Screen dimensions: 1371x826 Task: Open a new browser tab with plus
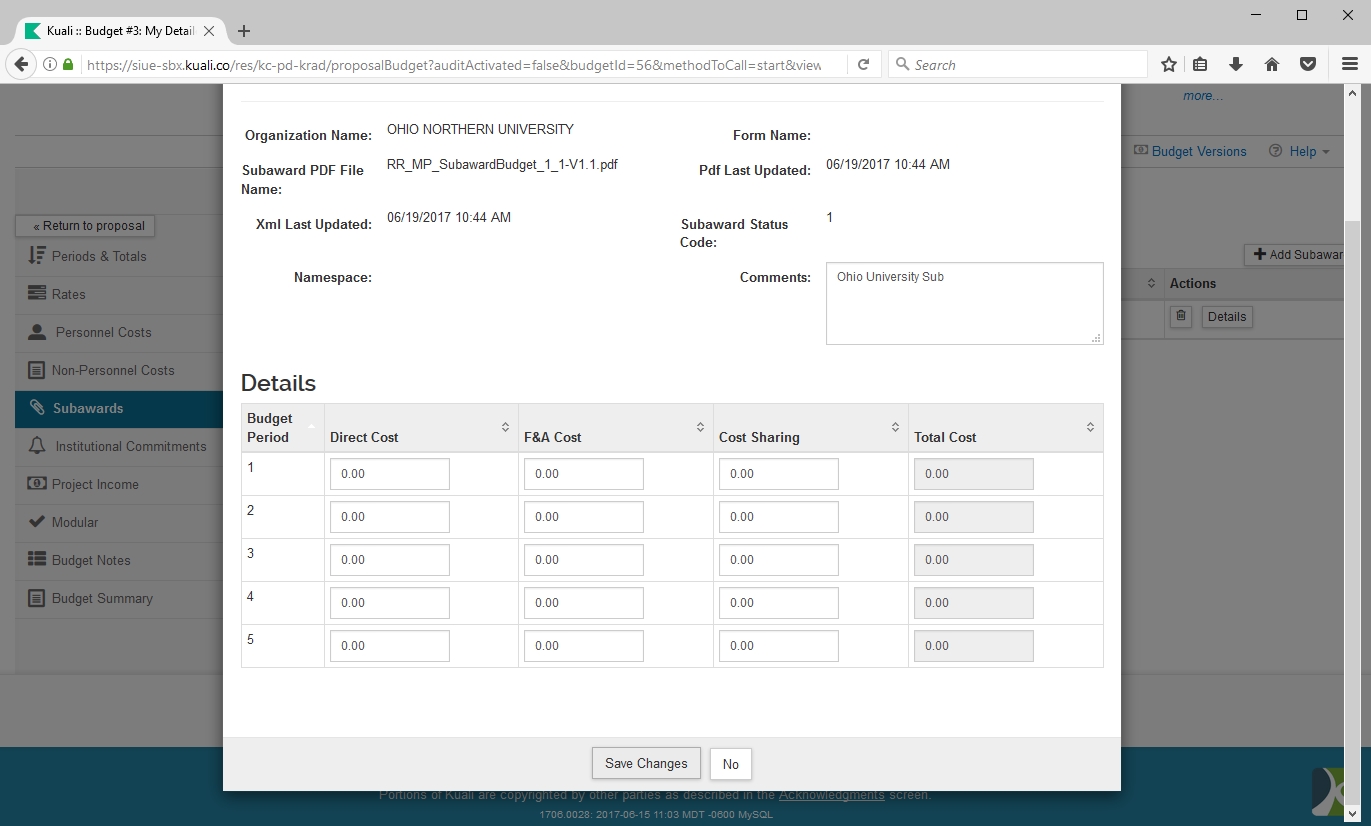click(x=244, y=31)
